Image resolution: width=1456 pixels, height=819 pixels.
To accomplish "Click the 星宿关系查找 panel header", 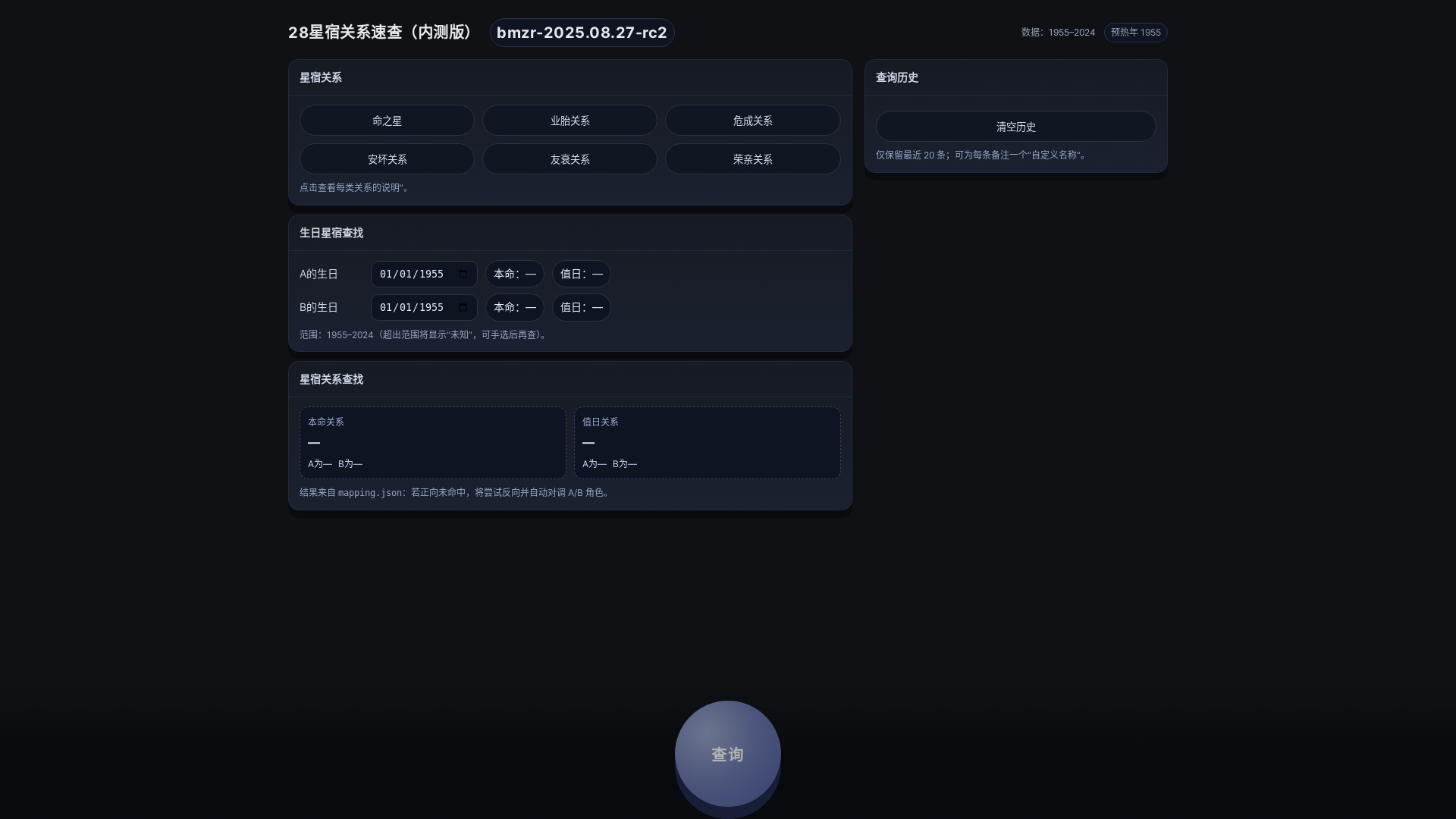I will [x=570, y=379].
